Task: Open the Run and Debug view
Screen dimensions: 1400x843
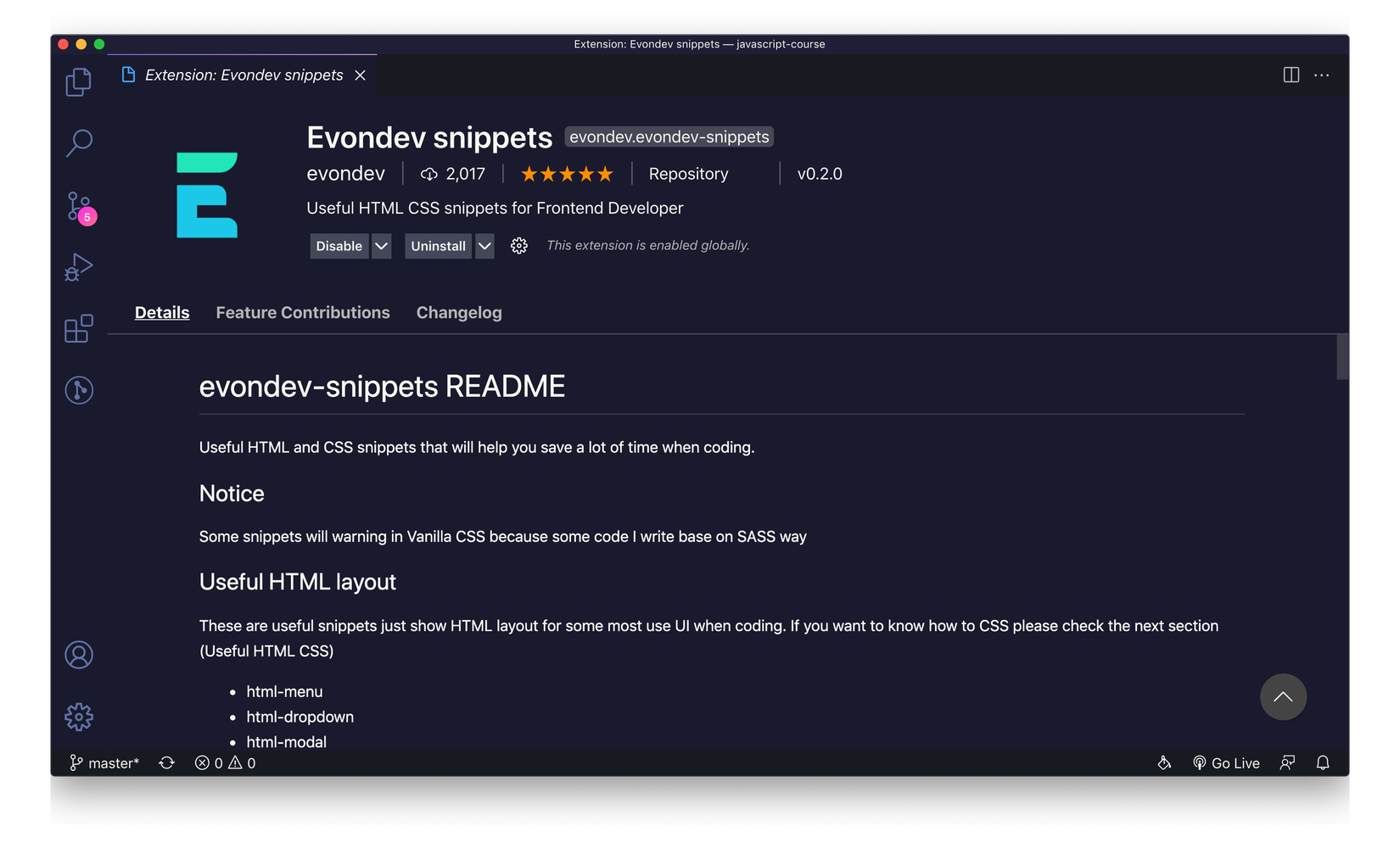Action: pyautogui.click(x=78, y=266)
